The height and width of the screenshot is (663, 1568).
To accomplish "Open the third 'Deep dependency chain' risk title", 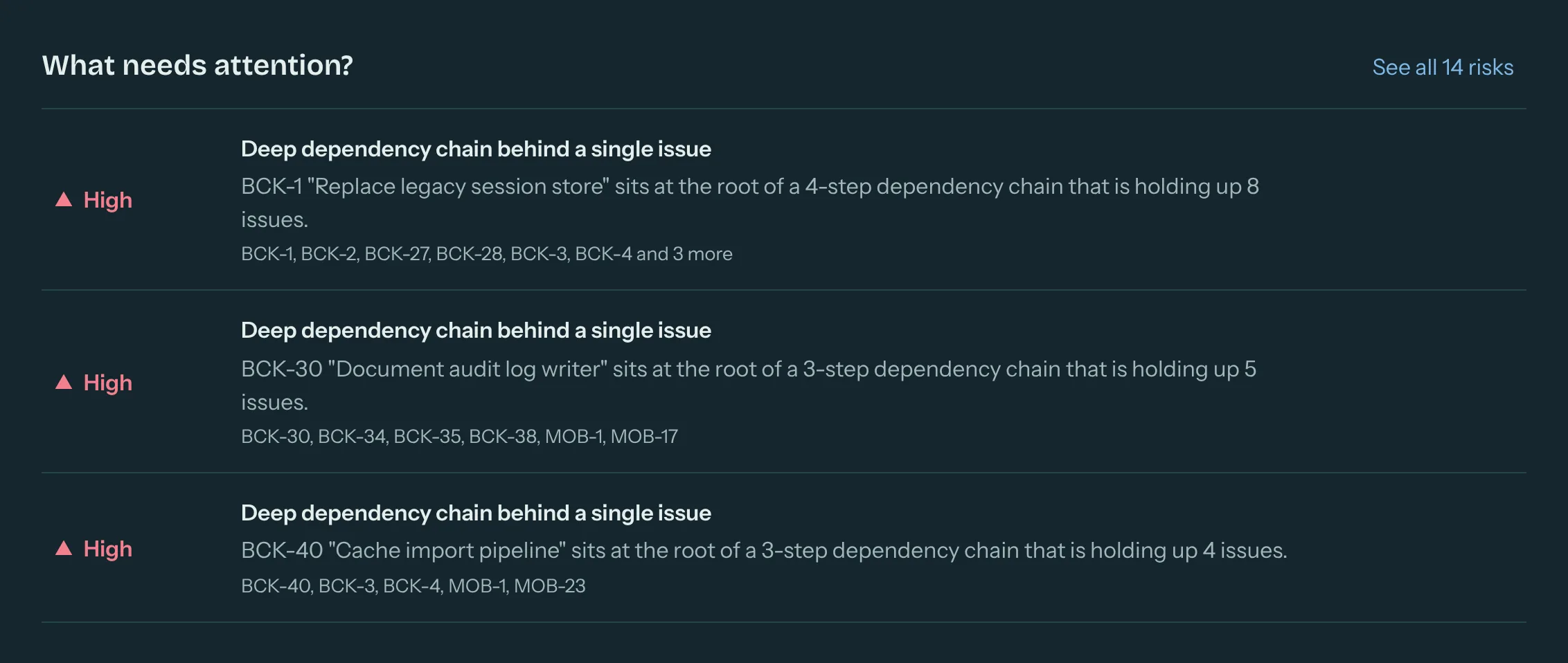I will (476, 513).
